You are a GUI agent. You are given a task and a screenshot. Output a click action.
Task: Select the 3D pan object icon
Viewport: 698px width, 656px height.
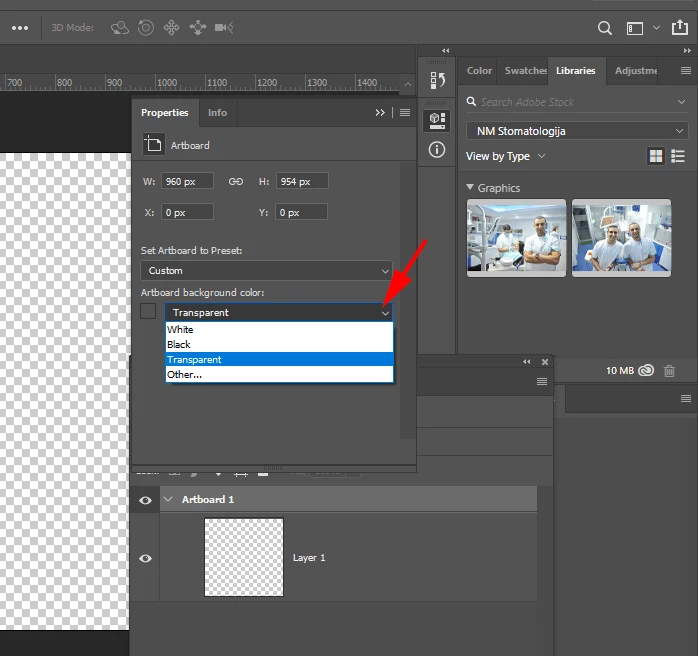pos(171,28)
